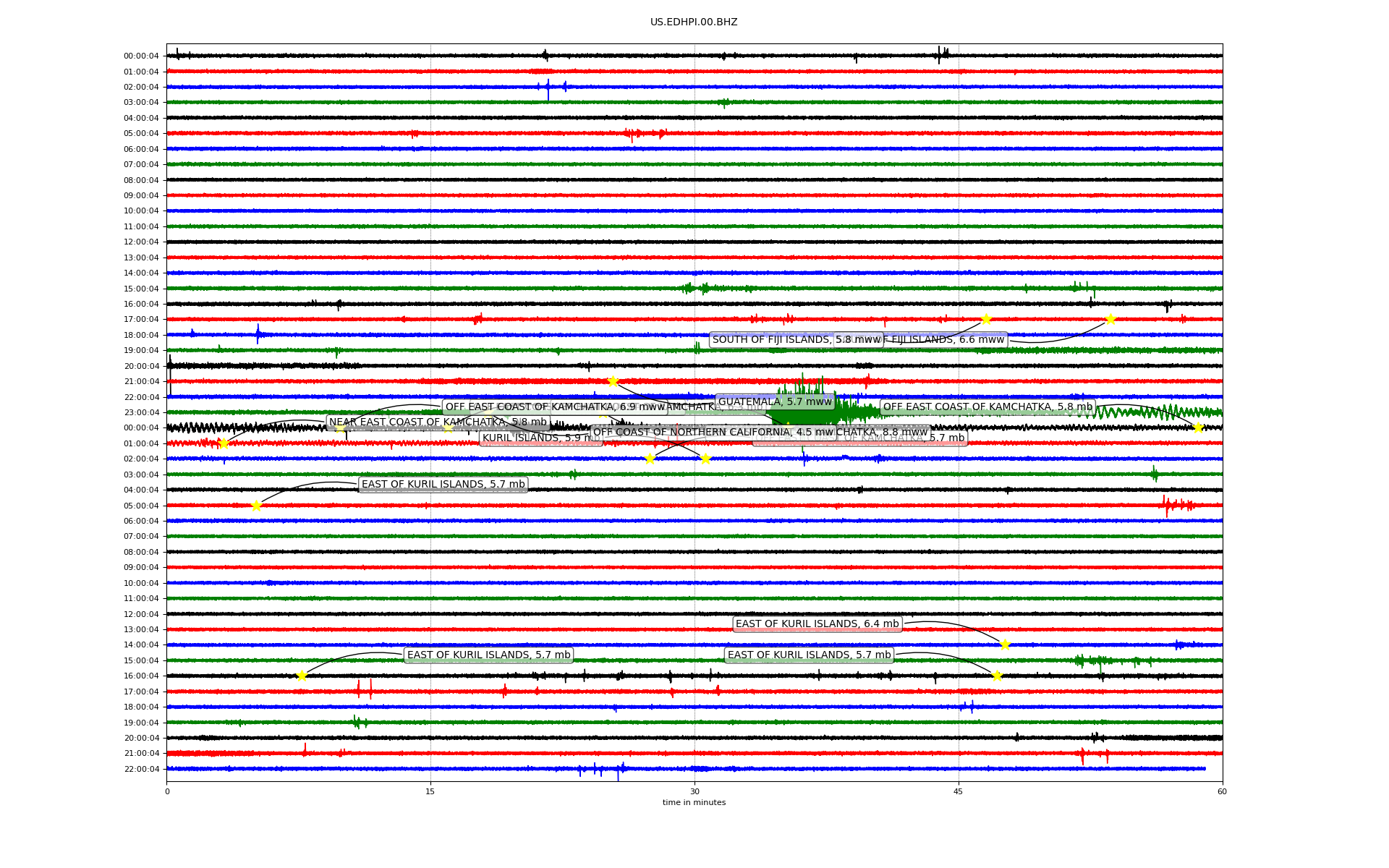Click the x-axis tick label 30
The width and height of the screenshot is (1389, 868).
(x=694, y=791)
